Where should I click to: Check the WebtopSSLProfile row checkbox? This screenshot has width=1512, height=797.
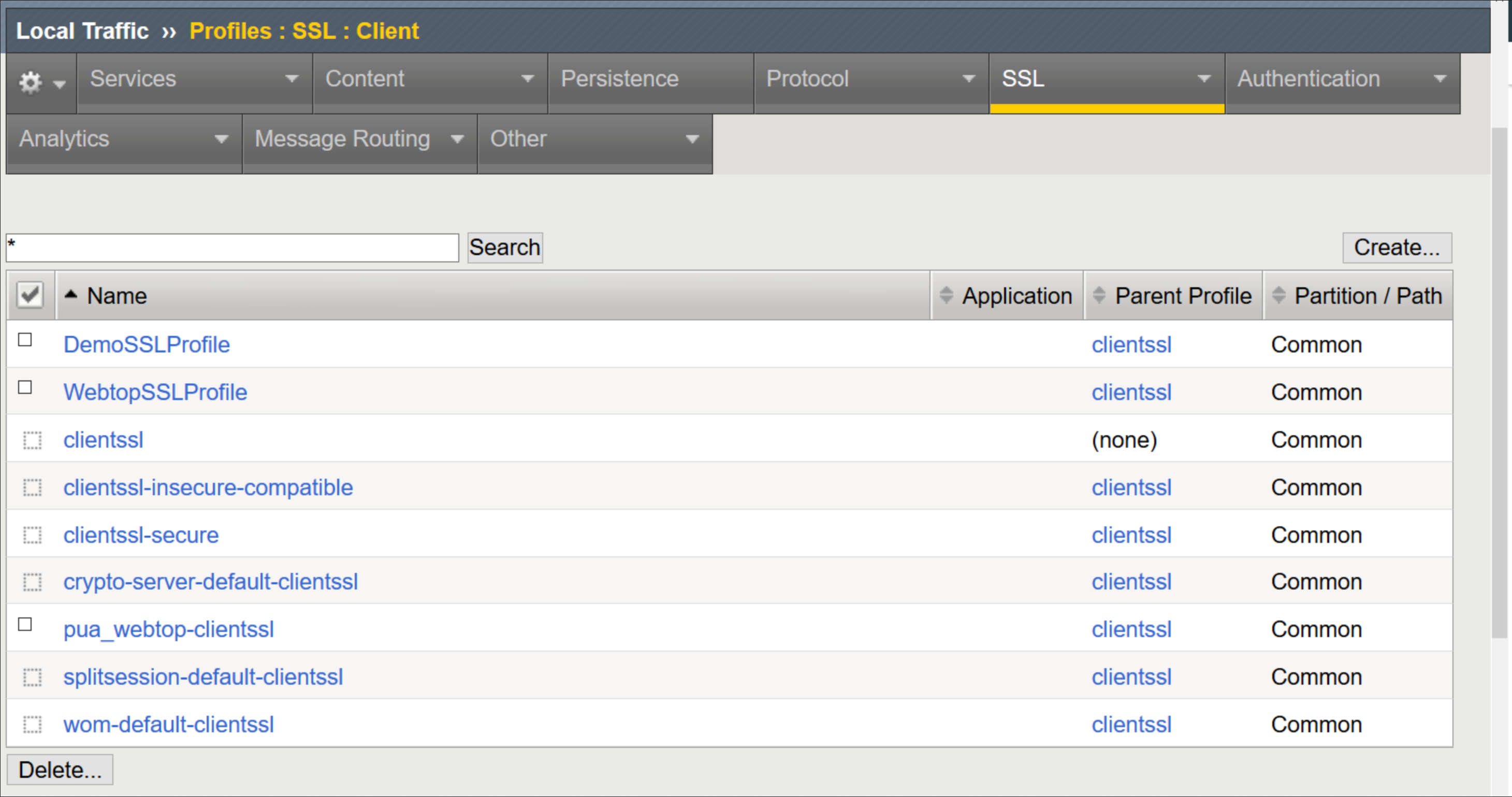(x=24, y=387)
